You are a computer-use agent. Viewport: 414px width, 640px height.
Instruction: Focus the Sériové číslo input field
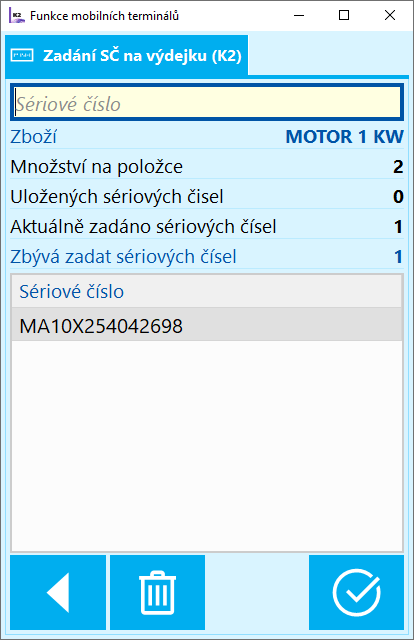pyautogui.click(x=207, y=102)
